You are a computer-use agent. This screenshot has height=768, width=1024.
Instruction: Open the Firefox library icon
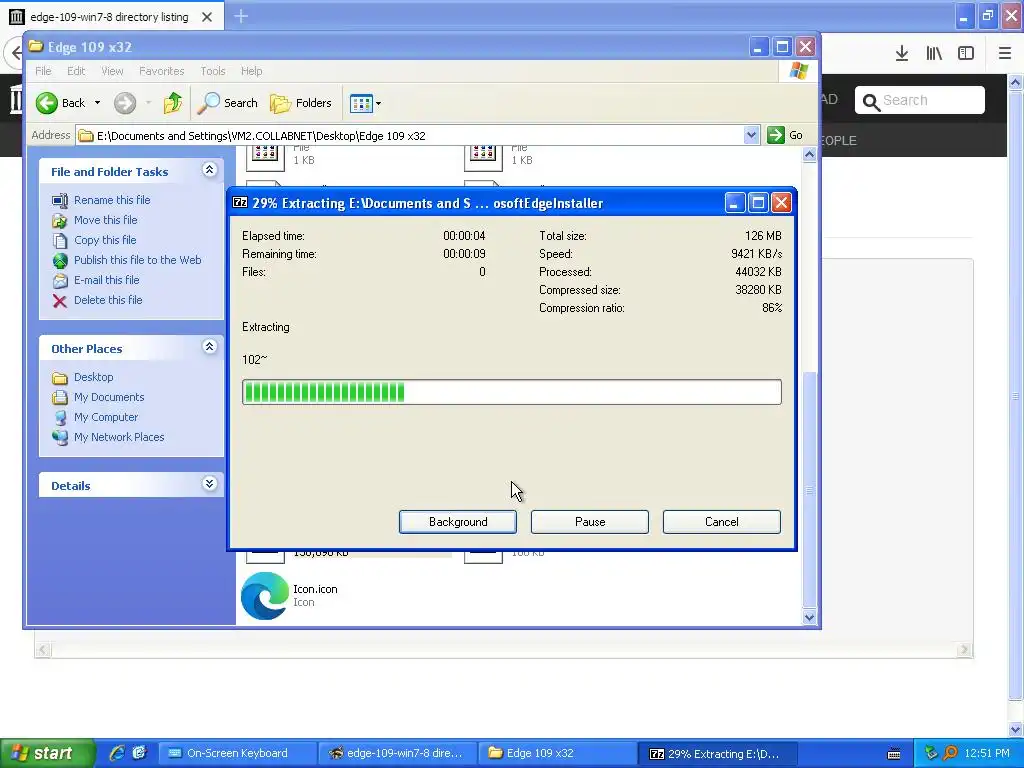click(934, 54)
